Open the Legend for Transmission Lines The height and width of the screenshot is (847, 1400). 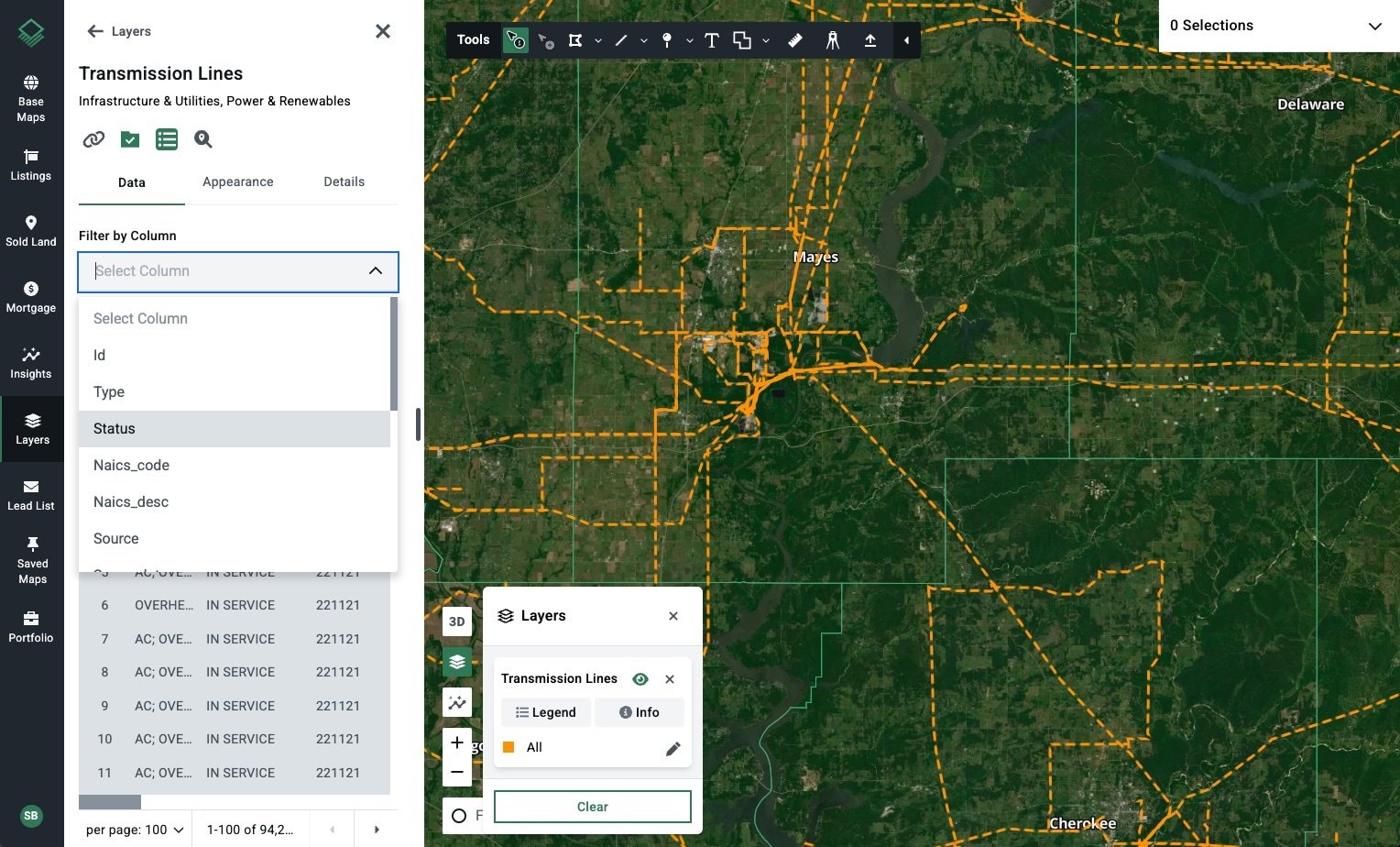click(545, 712)
